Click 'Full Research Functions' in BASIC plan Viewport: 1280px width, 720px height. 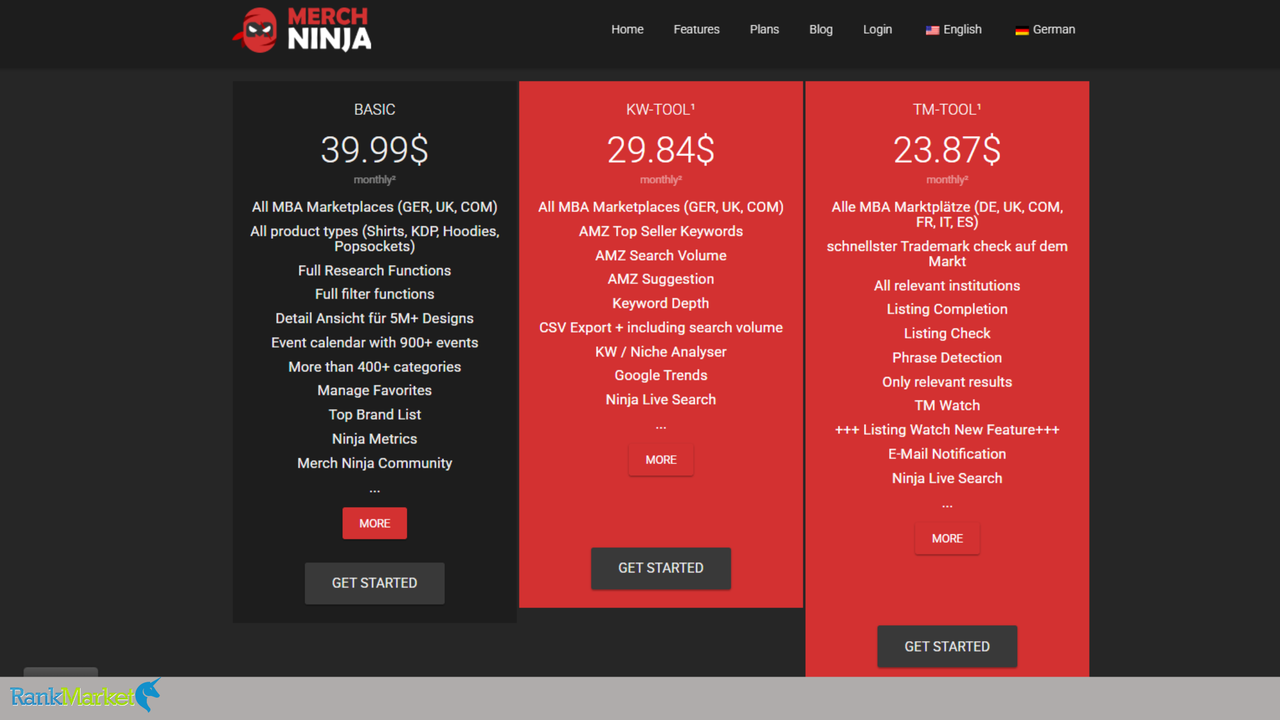click(x=374, y=271)
